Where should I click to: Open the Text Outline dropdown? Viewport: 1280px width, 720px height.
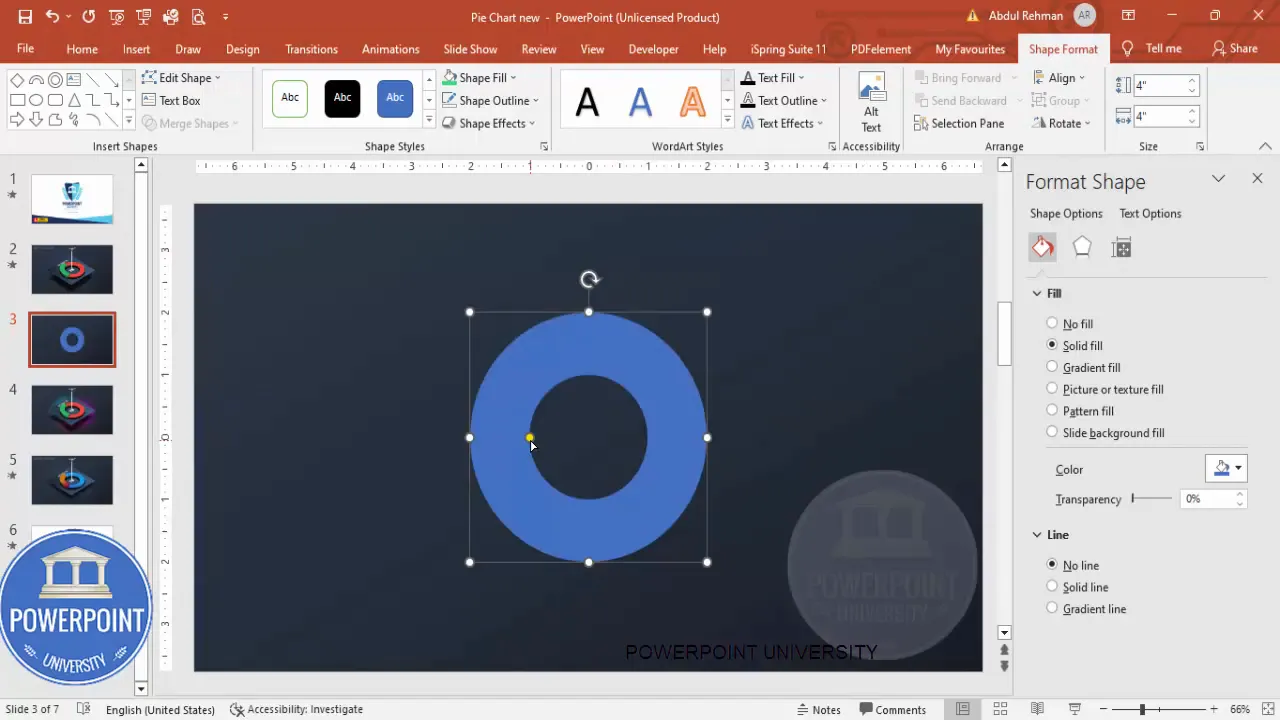784,100
